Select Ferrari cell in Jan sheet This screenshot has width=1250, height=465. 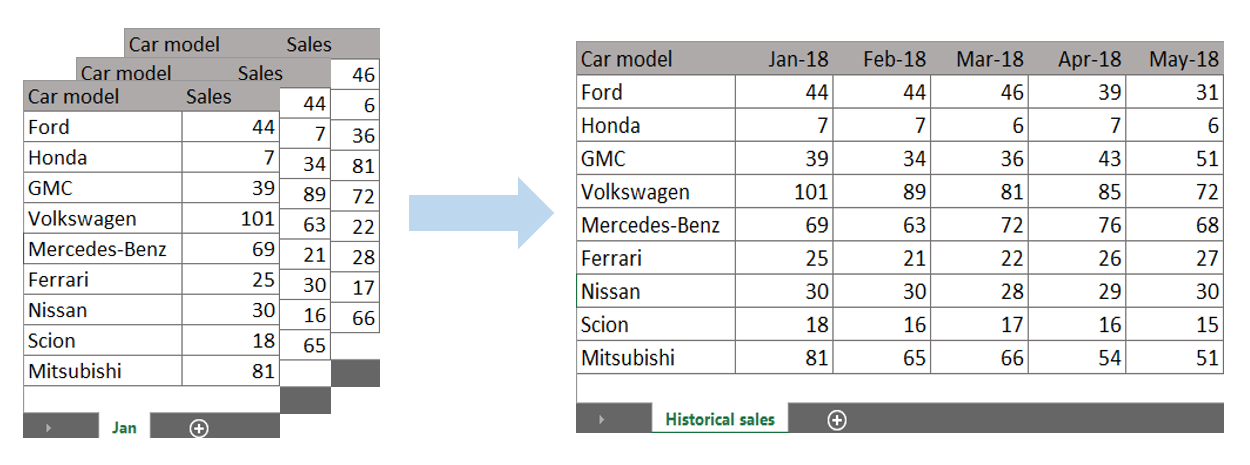click(x=102, y=279)
